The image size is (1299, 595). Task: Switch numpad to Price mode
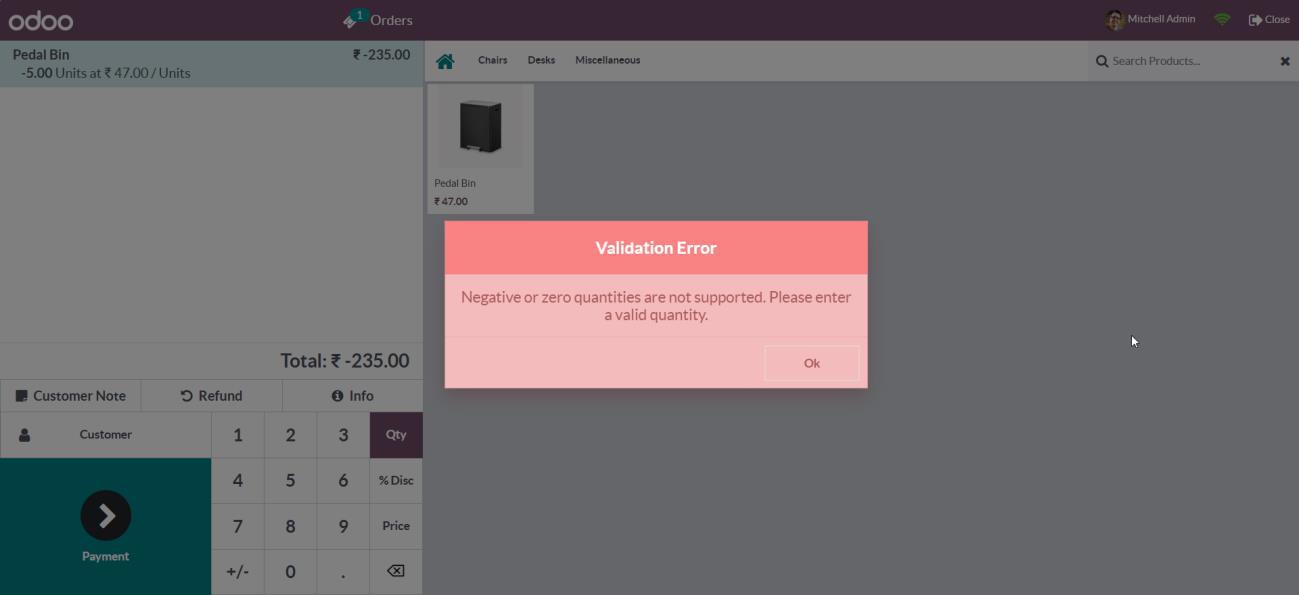[x=396, y=526]
